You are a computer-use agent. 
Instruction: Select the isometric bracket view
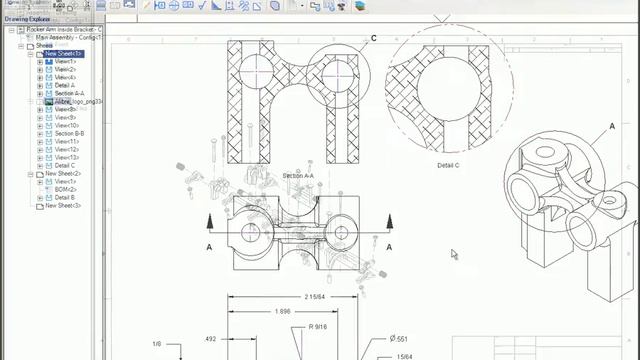click(x=571, y=216)
